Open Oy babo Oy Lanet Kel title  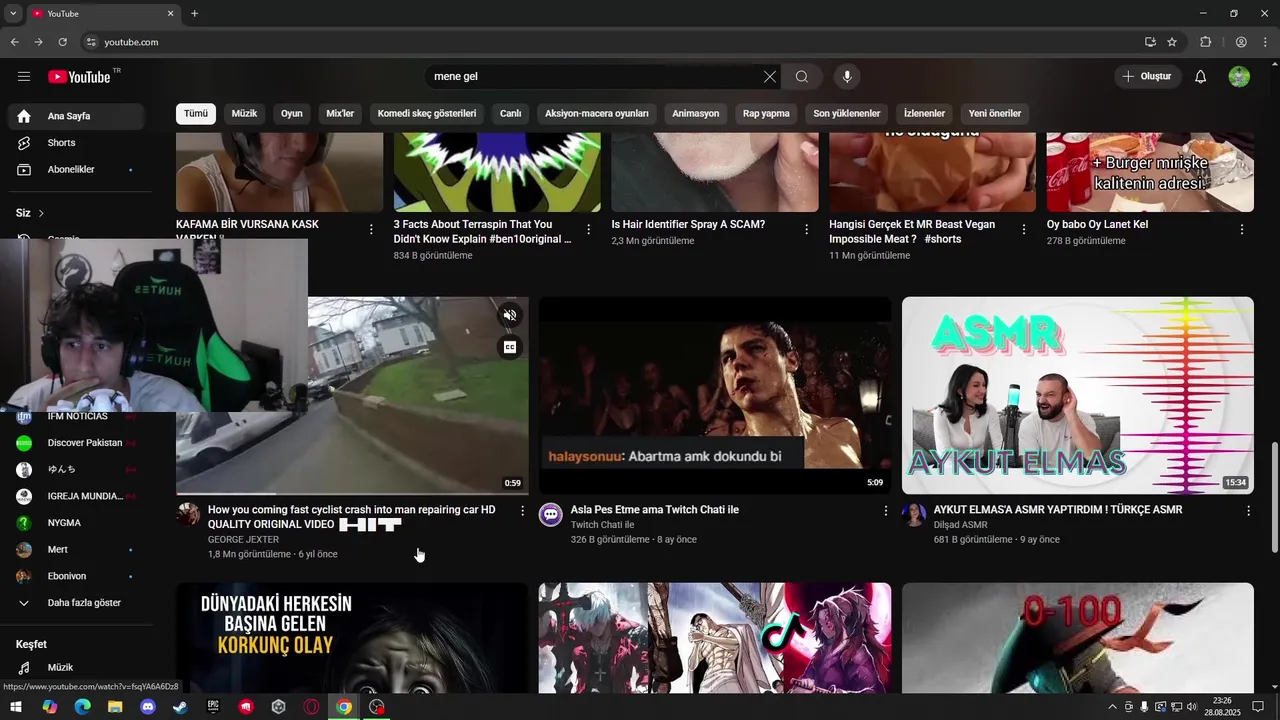(x=1097, y=225)
